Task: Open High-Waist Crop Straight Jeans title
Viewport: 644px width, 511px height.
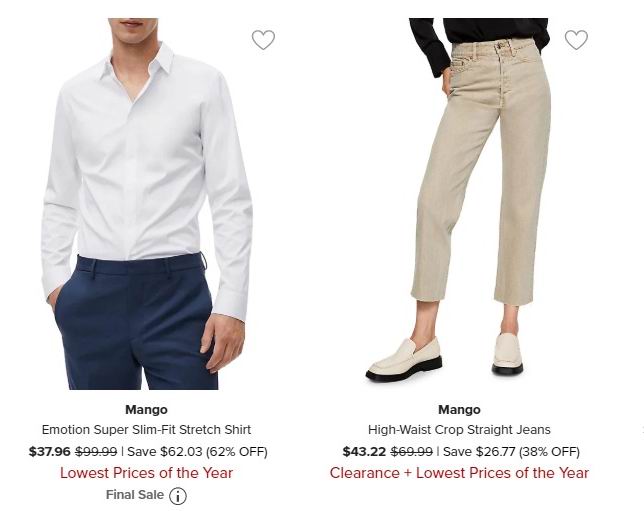Action: pyautogui.click(x=459, y=430)
